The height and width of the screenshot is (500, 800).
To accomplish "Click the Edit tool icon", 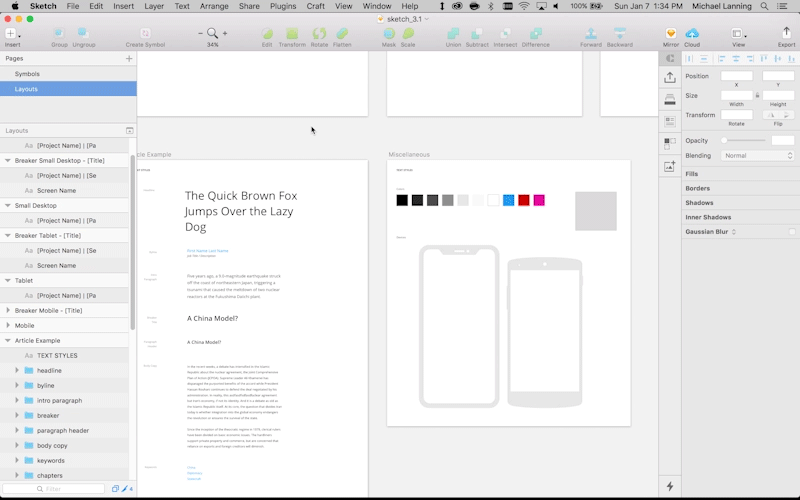I will click(x=267, y=34).
